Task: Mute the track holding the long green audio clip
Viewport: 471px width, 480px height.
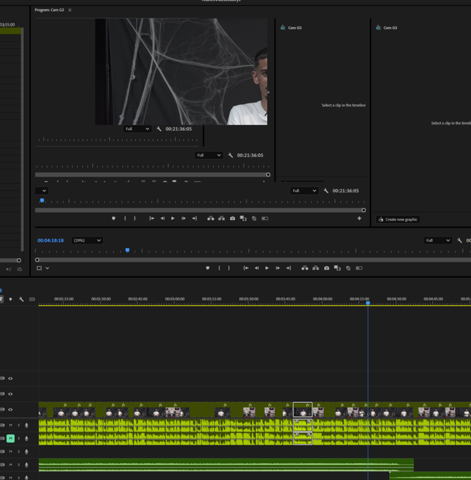Action: point(10,465)
